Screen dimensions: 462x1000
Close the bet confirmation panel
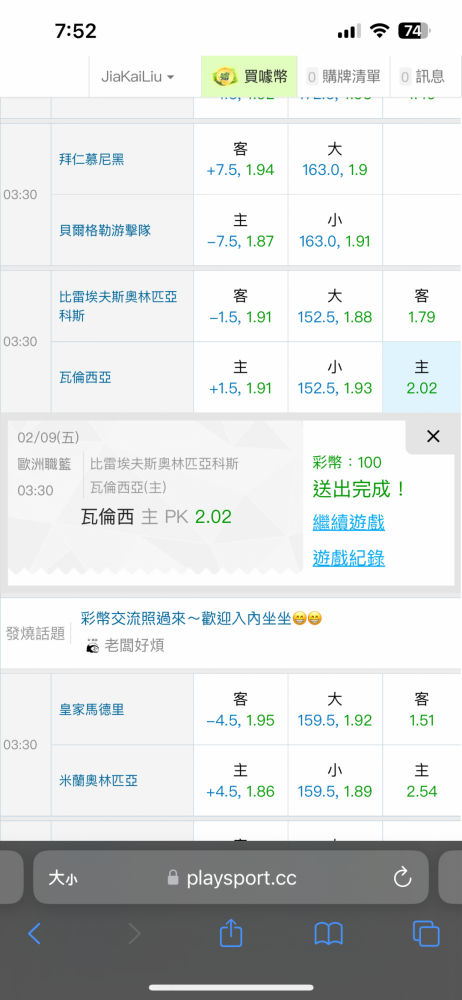click(433, 436)
